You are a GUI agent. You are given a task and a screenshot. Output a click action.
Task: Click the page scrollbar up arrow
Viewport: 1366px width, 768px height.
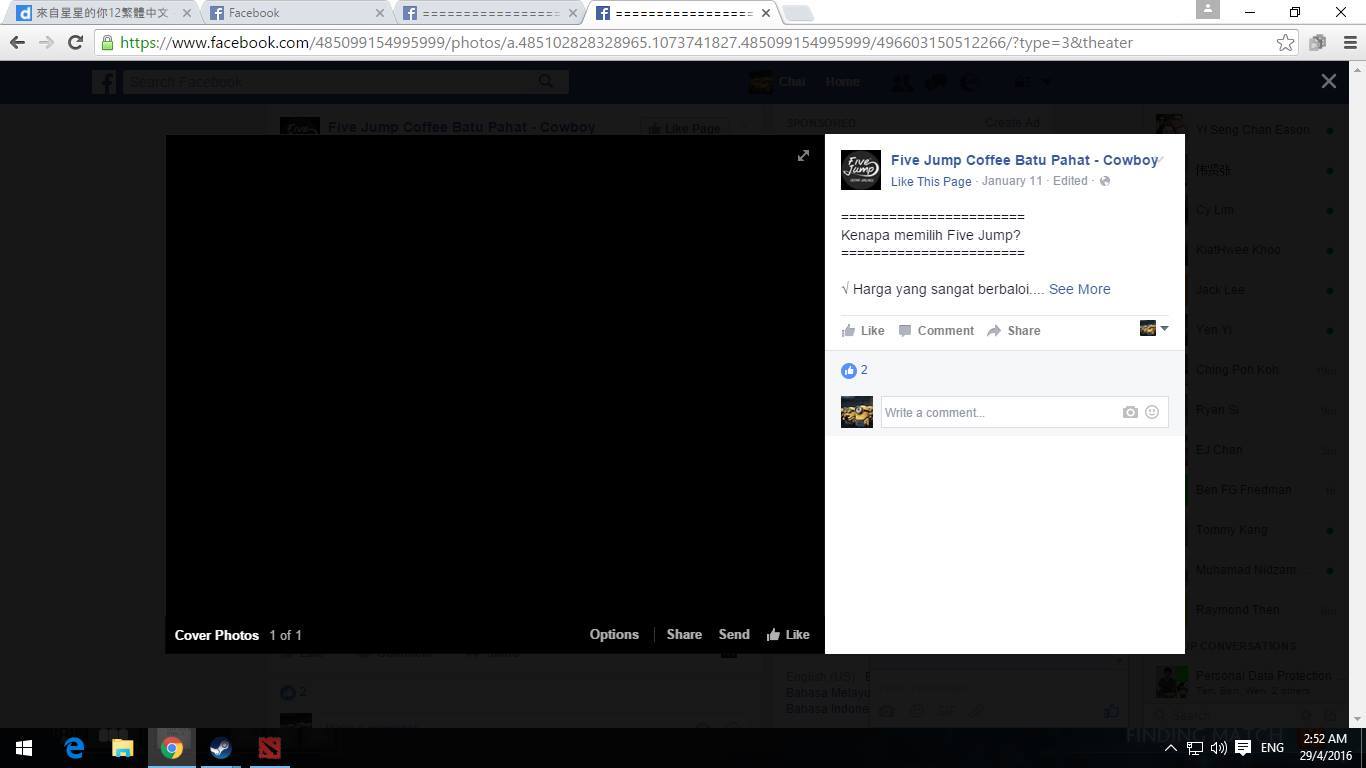coord(1357,69)
